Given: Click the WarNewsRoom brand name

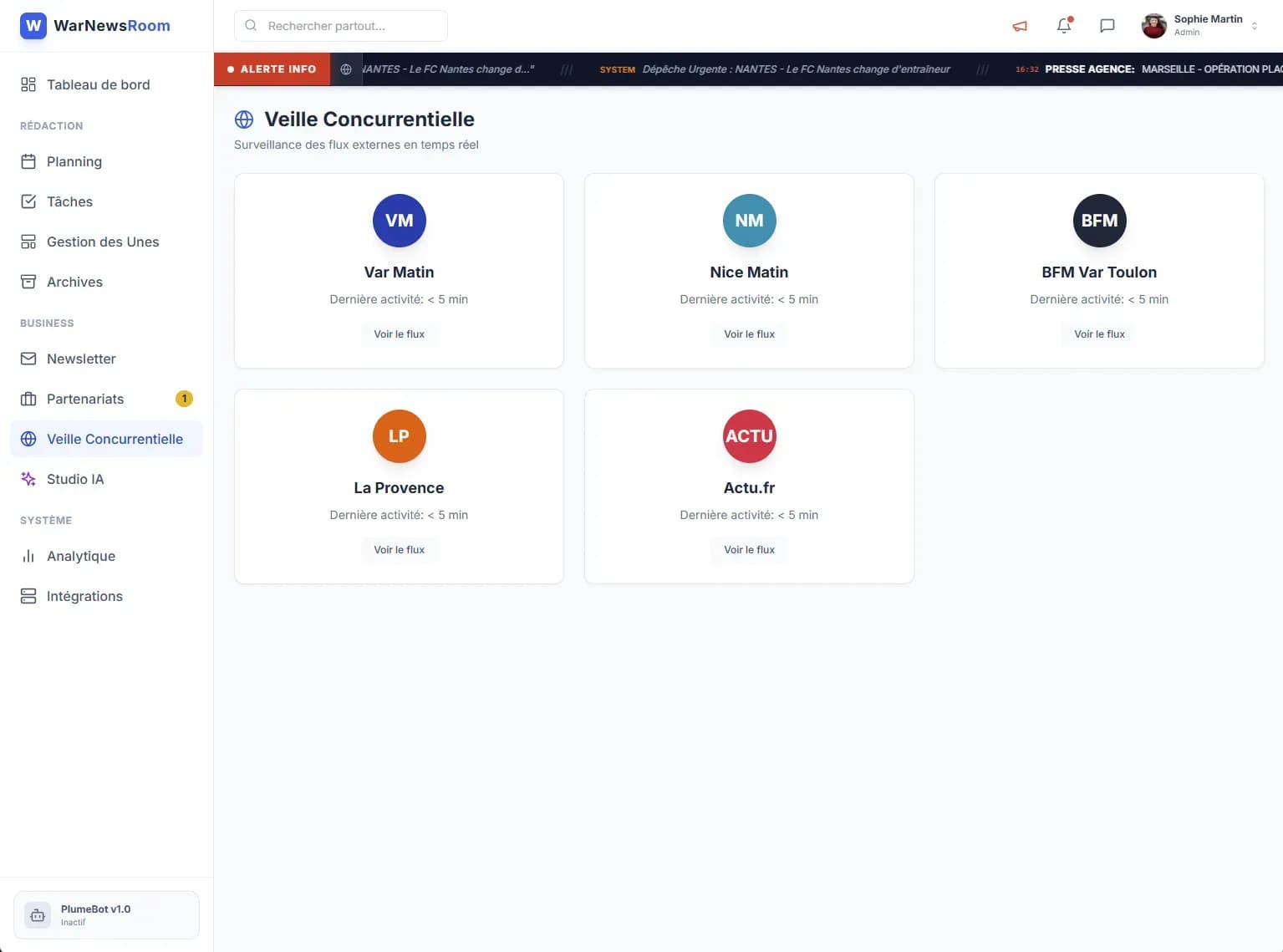Looking at the screenshot, I should (x=112, y=26).
